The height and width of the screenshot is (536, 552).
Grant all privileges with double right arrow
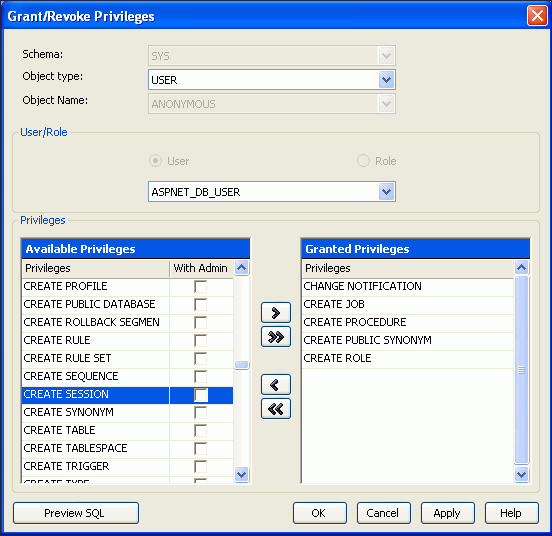(x=276, y=337)
